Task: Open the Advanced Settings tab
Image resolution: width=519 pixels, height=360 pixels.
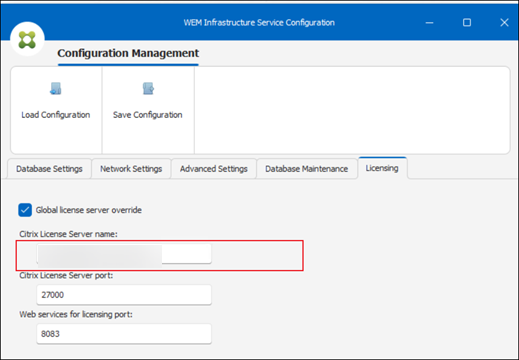Action: pyautogui.click(x=214, y=169)
